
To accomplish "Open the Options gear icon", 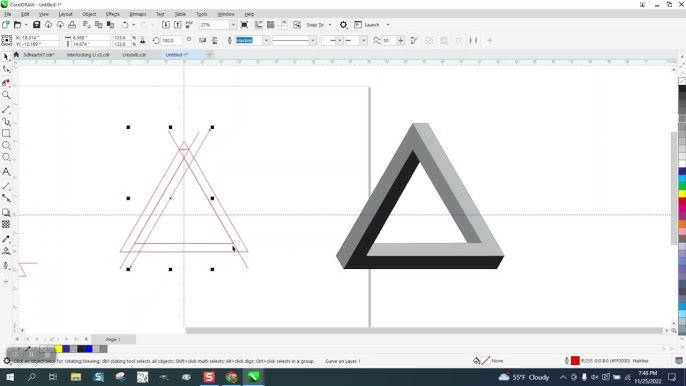I will pos(343,25).
